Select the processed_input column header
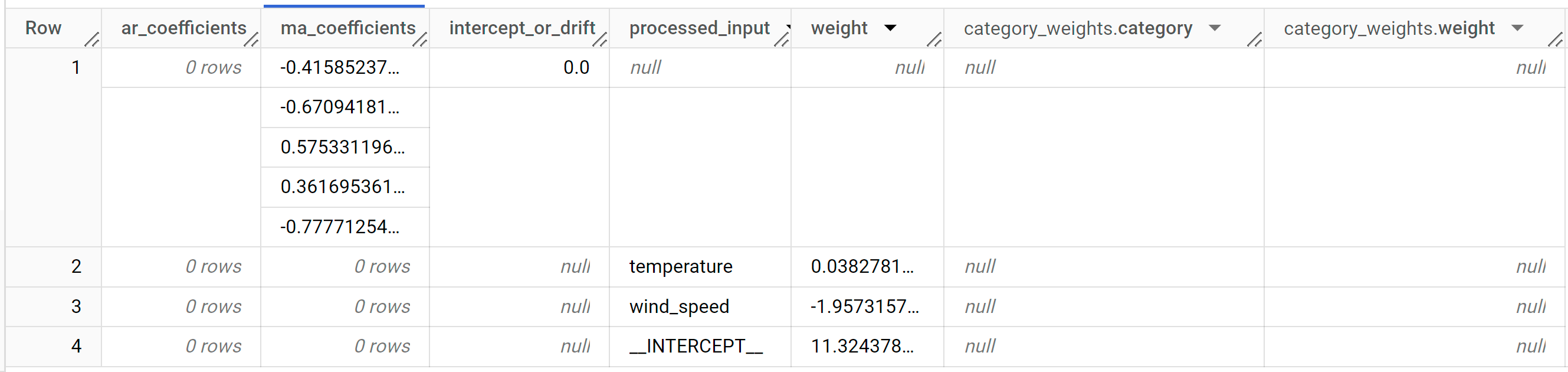The height and width of the screenshot is (372, 1568). pyautogui.click(x=700, y=27)
